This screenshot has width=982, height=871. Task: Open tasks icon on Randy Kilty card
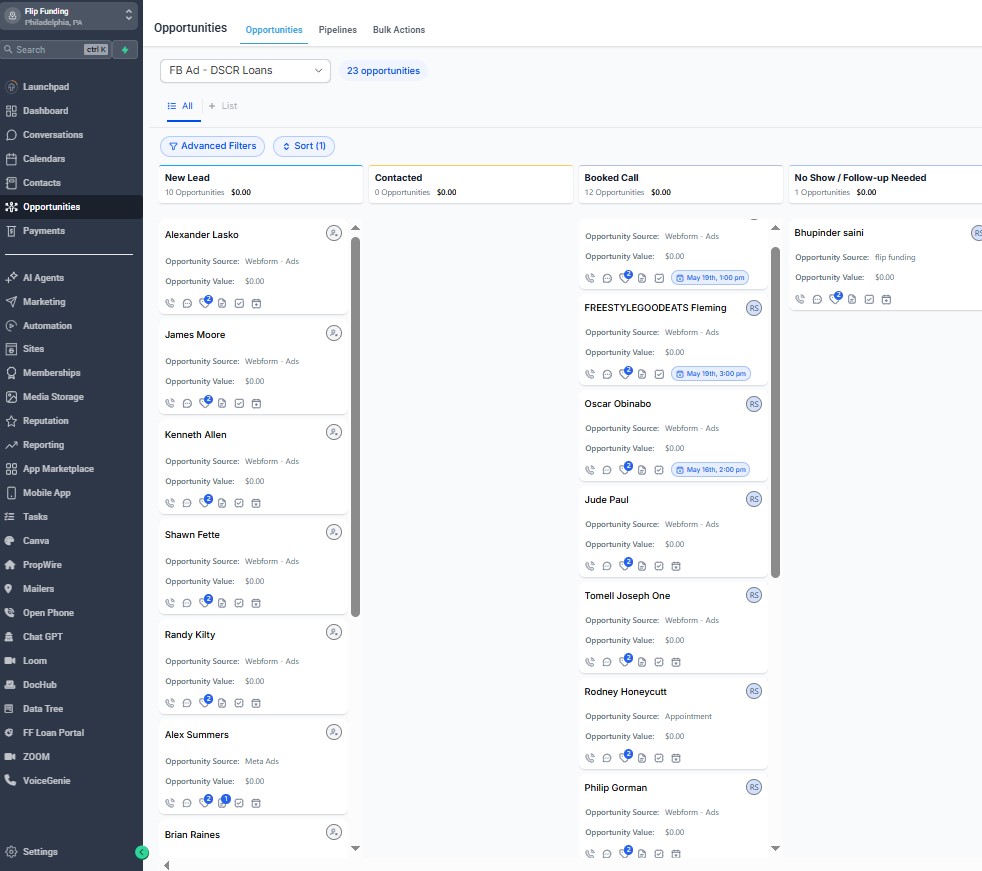[239, 703]
